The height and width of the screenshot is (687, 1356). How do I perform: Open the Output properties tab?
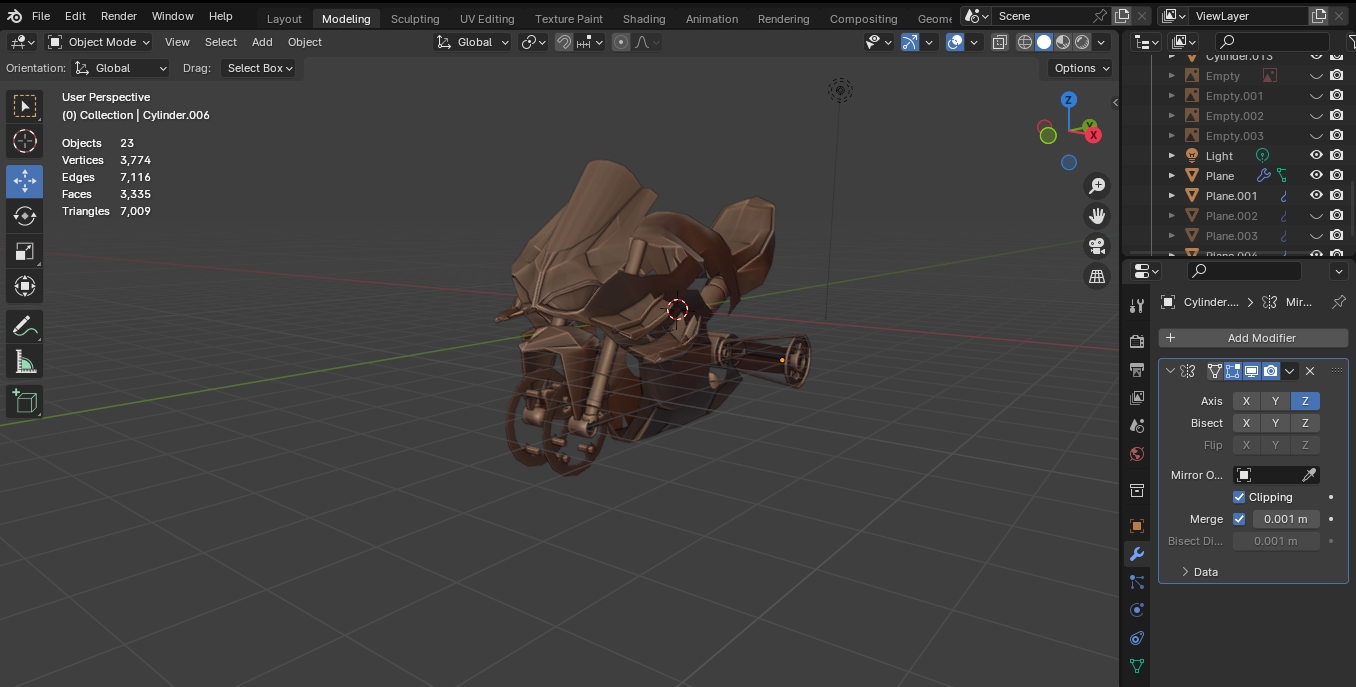coord(1136,370)
